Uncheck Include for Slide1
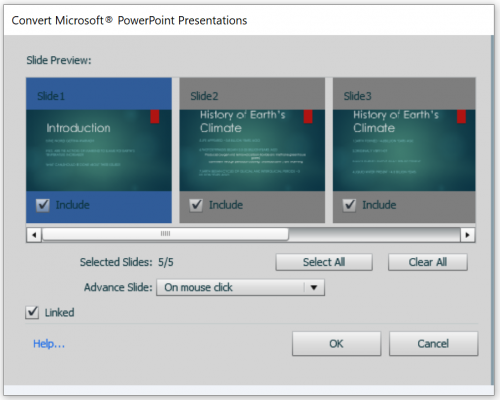This screenshot has width=500, height=400. coord(43,205)
